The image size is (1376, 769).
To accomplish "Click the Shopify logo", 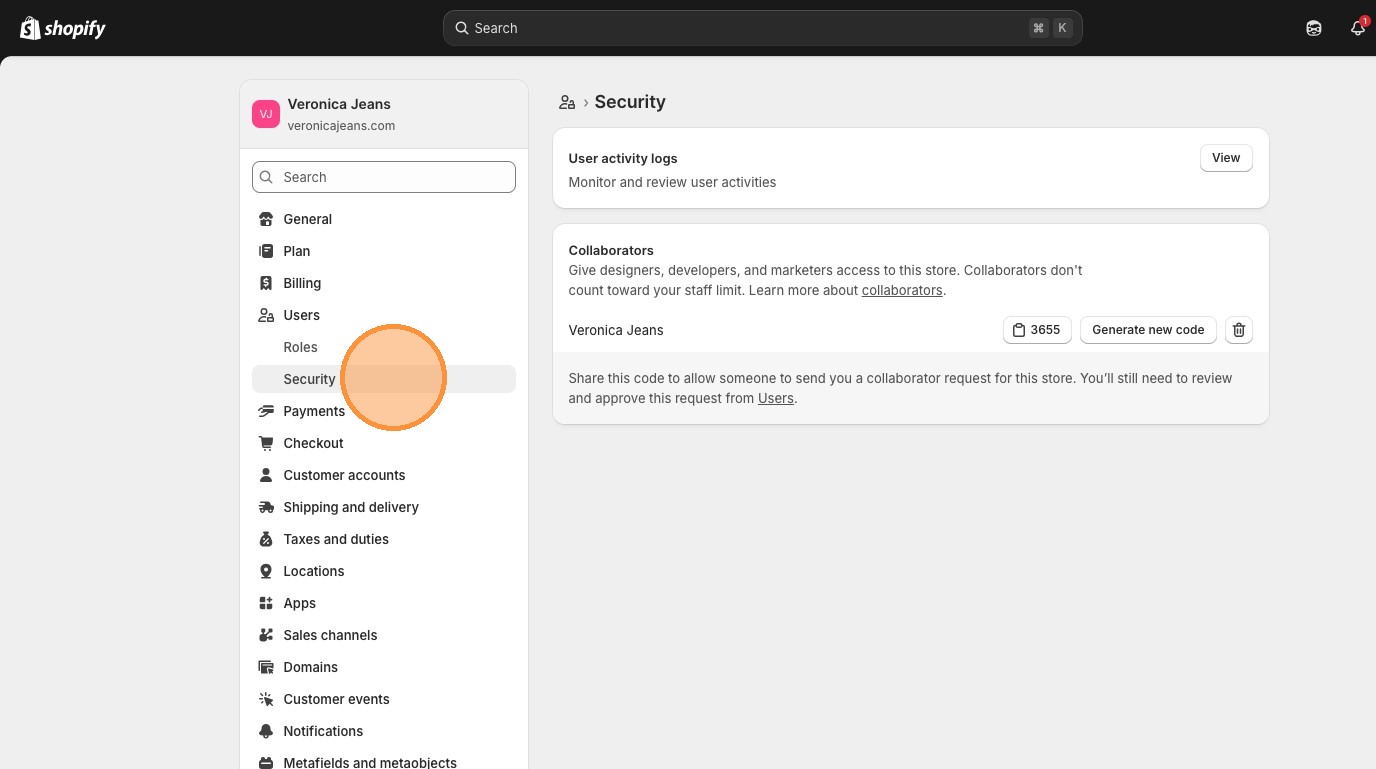I will 63,28.
